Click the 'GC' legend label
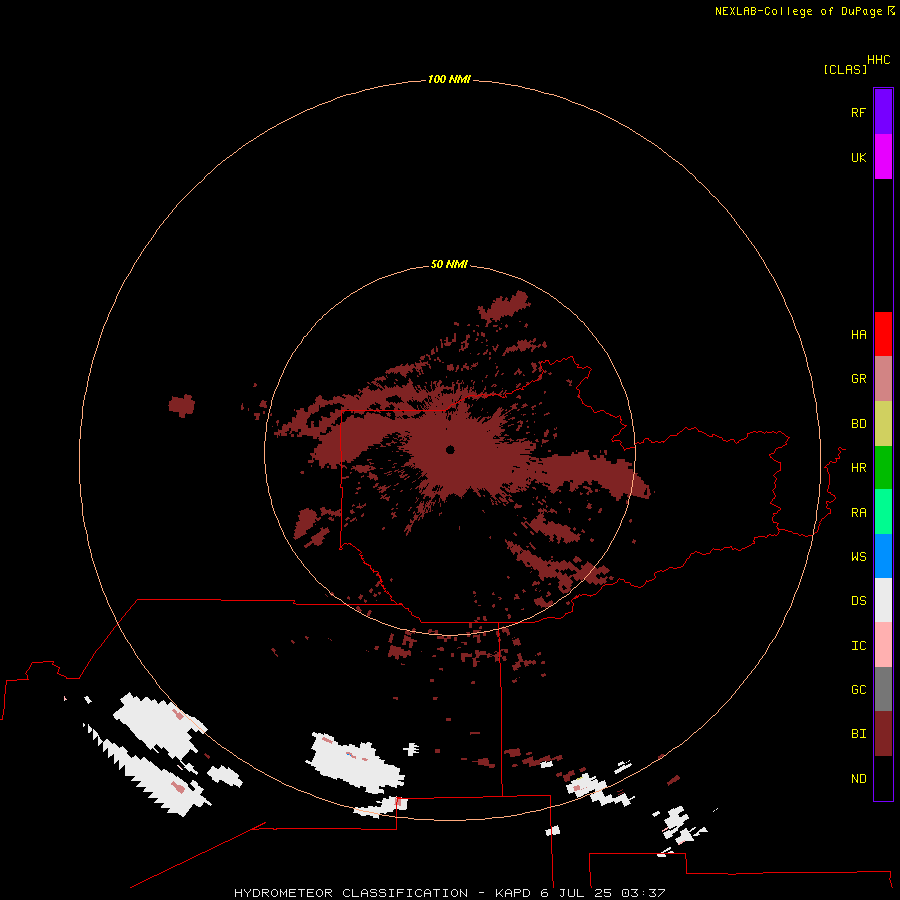Viewport: 900px width, 900px height. (858, 690)
